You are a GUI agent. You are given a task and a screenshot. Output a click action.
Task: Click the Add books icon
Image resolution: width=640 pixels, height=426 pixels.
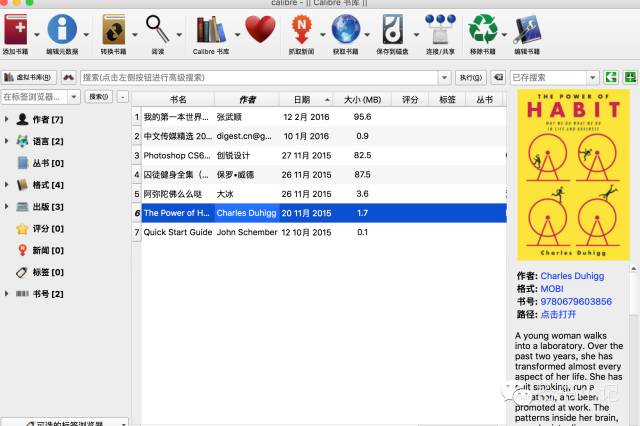16,29
